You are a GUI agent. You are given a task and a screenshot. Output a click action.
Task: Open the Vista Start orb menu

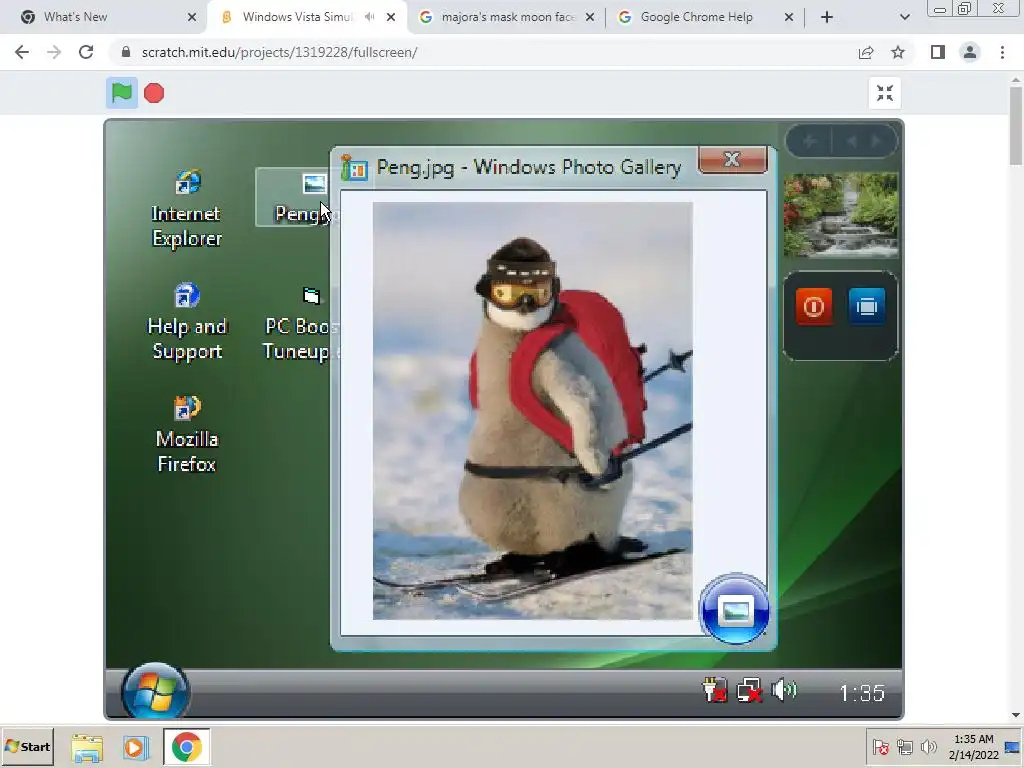pos(155,692)
